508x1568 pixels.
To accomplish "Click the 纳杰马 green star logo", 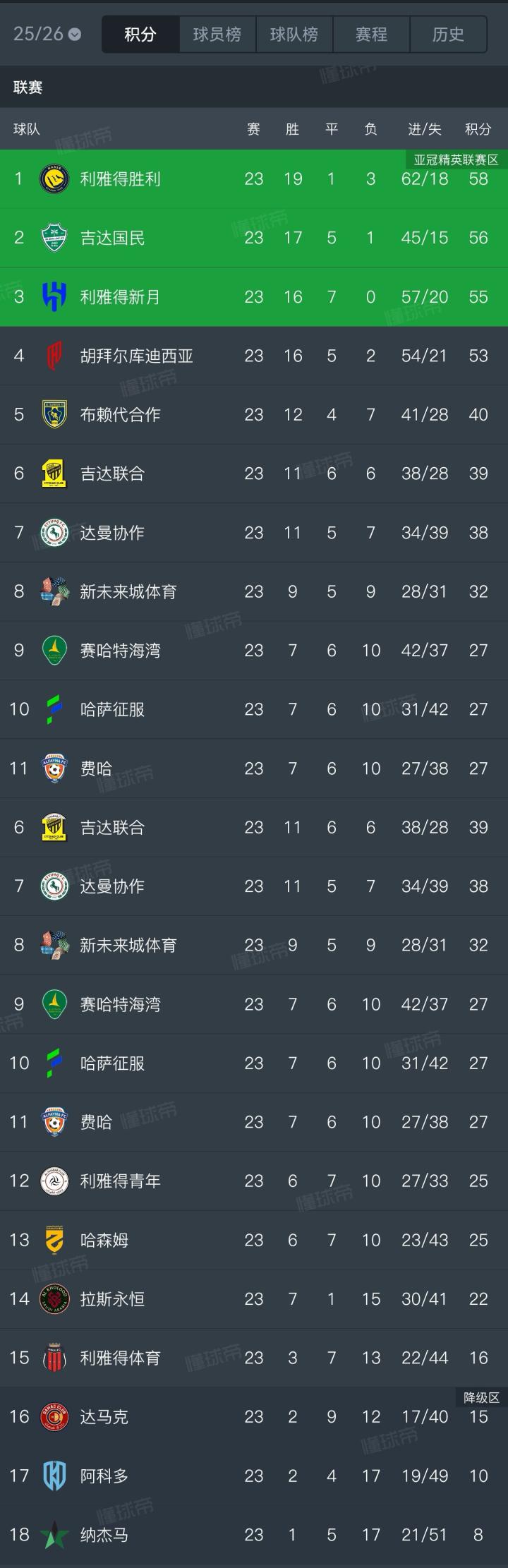I will [x=54, y=1535].
